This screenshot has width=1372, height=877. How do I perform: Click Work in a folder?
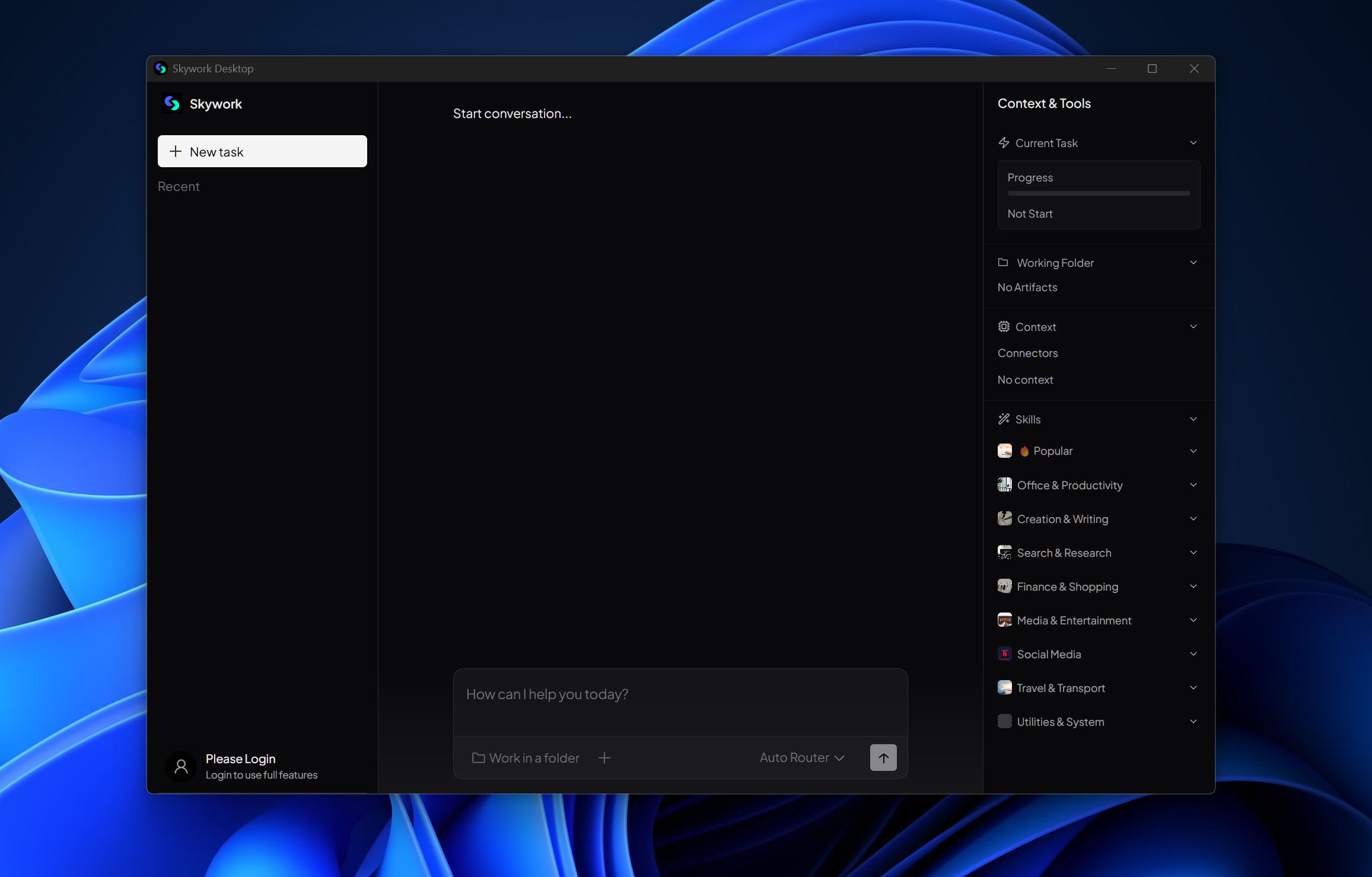(x=526, y=758)
